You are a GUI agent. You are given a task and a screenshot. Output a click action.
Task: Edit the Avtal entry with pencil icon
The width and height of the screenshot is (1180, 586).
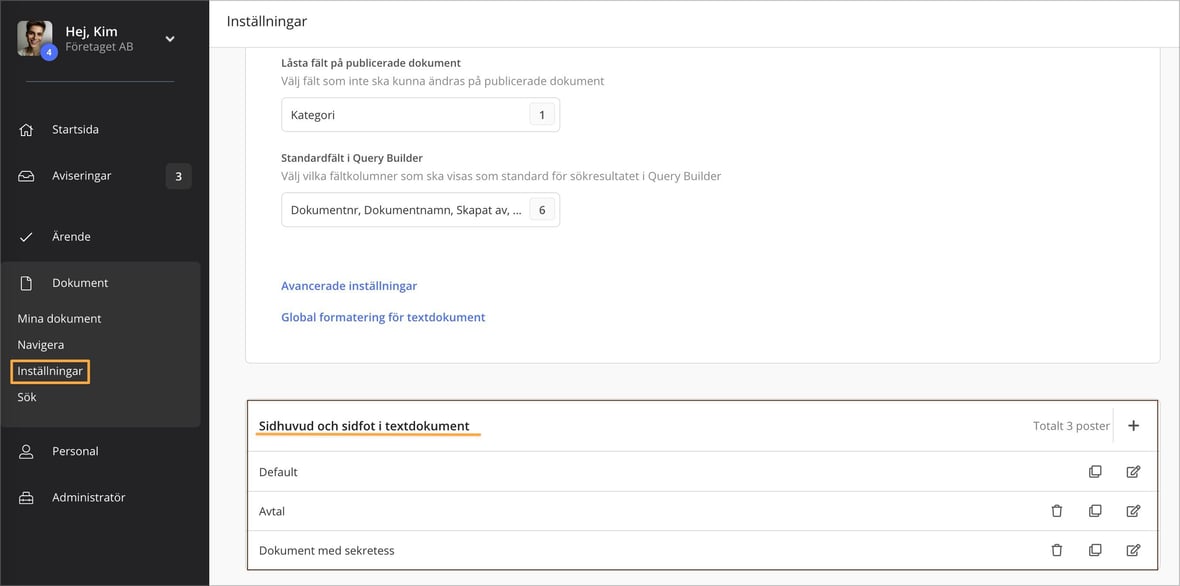click(1134, 510)
